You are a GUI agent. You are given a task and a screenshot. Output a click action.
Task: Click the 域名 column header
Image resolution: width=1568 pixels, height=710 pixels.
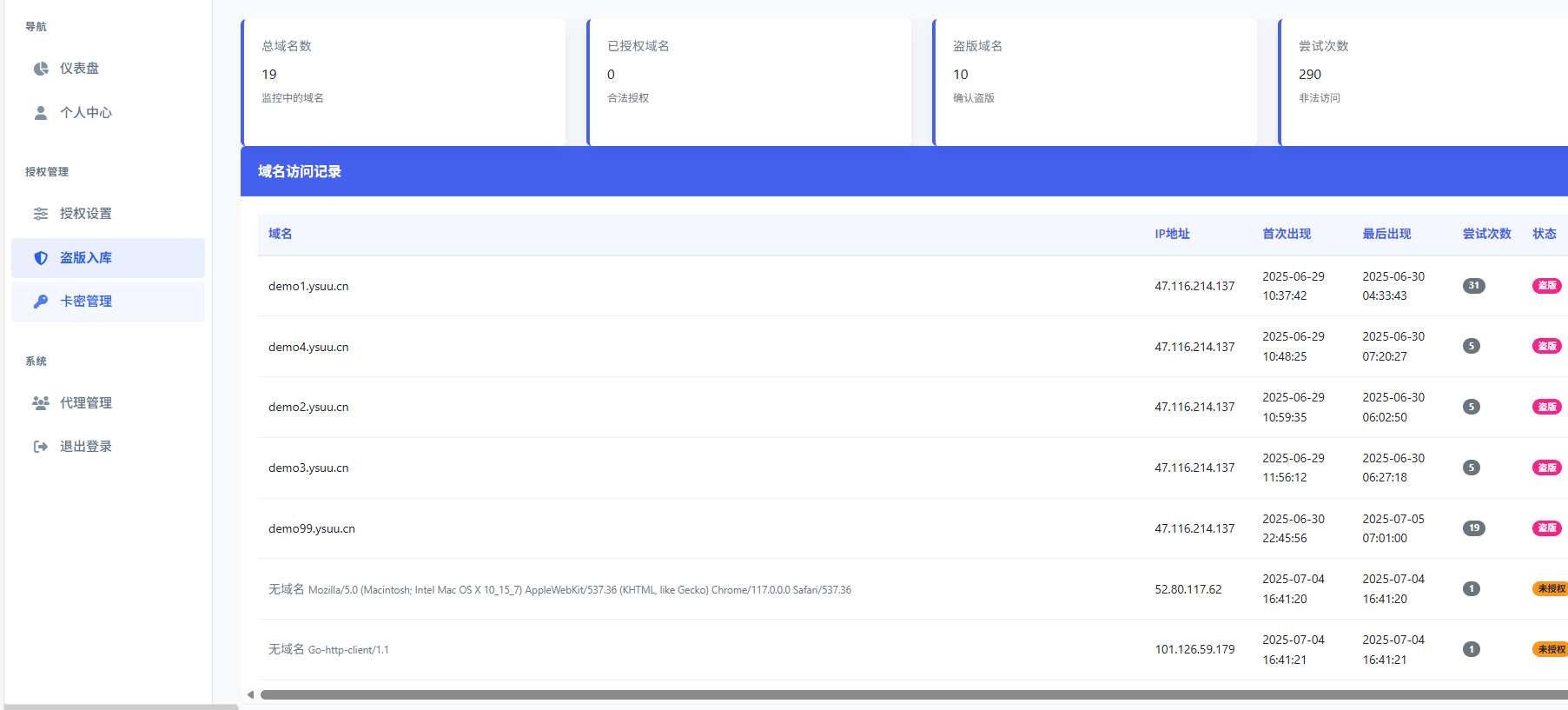(x=280, y=234)
